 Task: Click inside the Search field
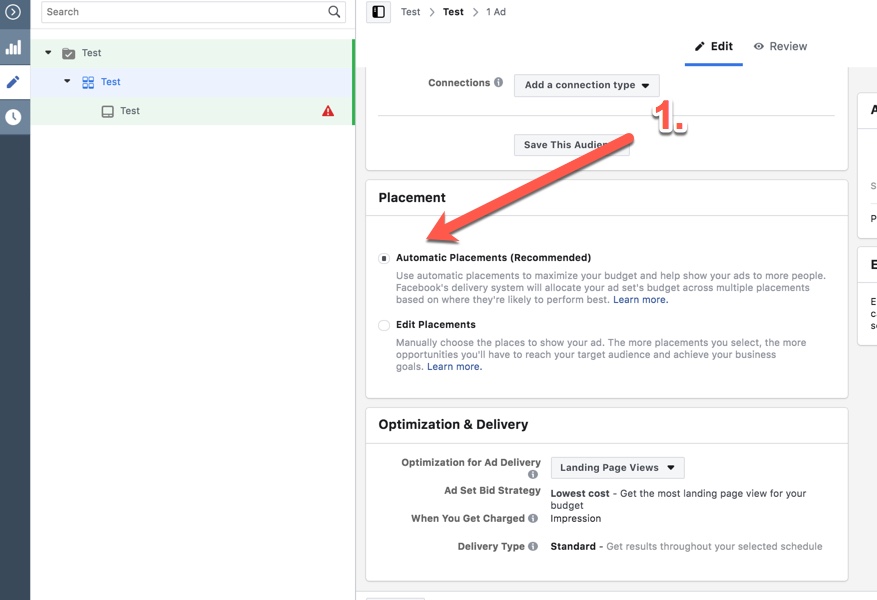click(x=150, y=12)
